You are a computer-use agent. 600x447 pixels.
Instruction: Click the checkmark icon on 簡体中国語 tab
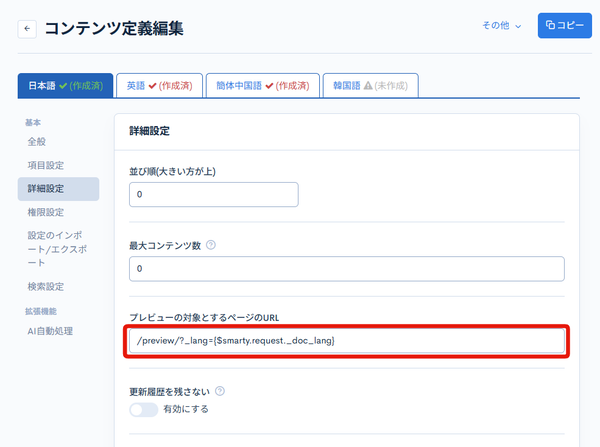(x=269, y=86)
